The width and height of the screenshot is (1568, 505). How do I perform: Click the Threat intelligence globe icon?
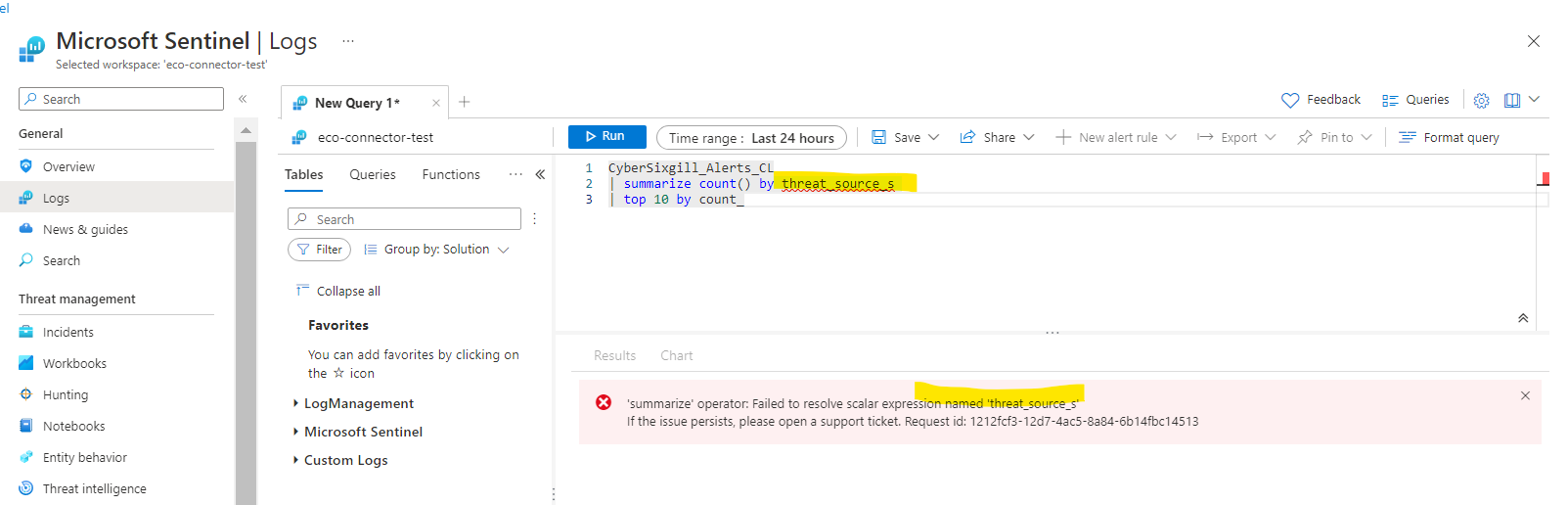point(26,488)
